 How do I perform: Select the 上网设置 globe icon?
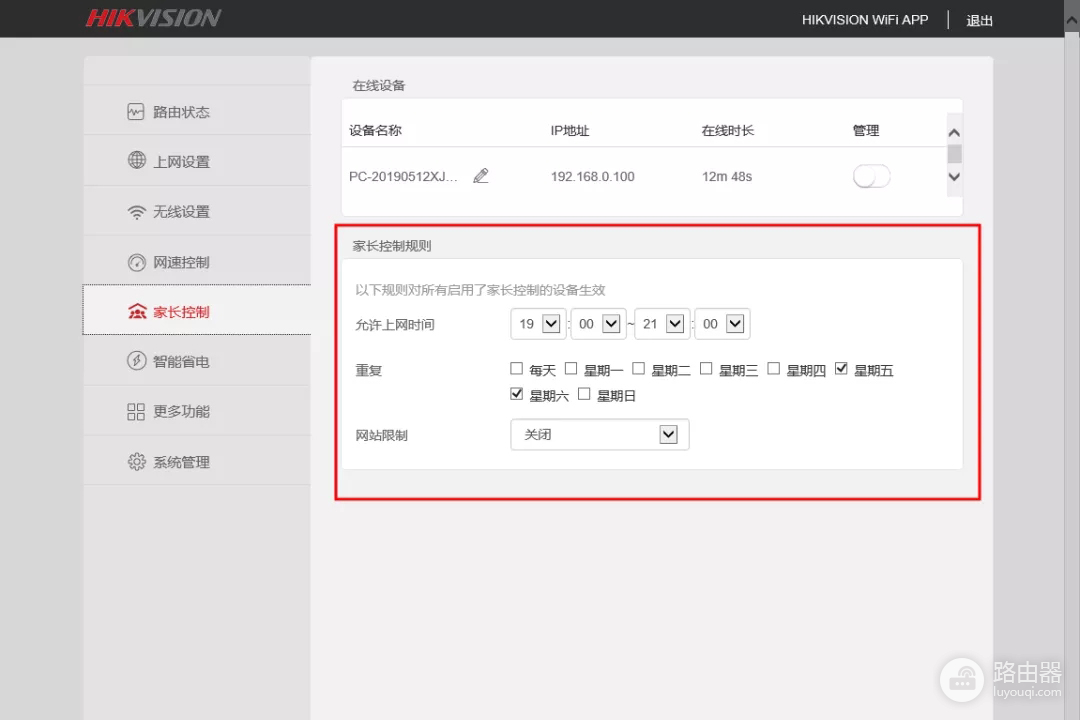[x=137, y=161]
